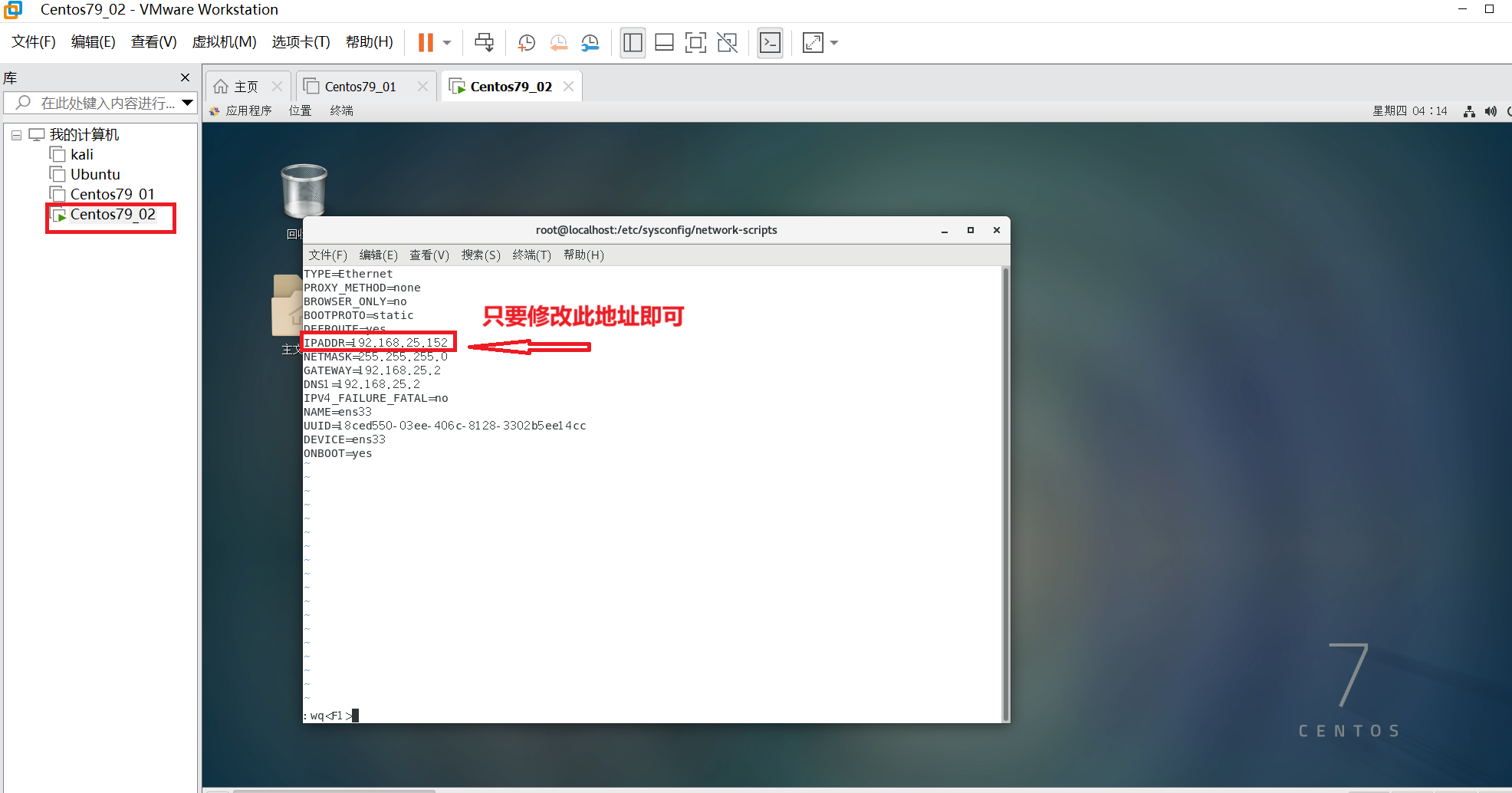Minimize the terminal window
Image resolution: width=1512 pixels, height=793 pixels.
(x=945, y=230)
